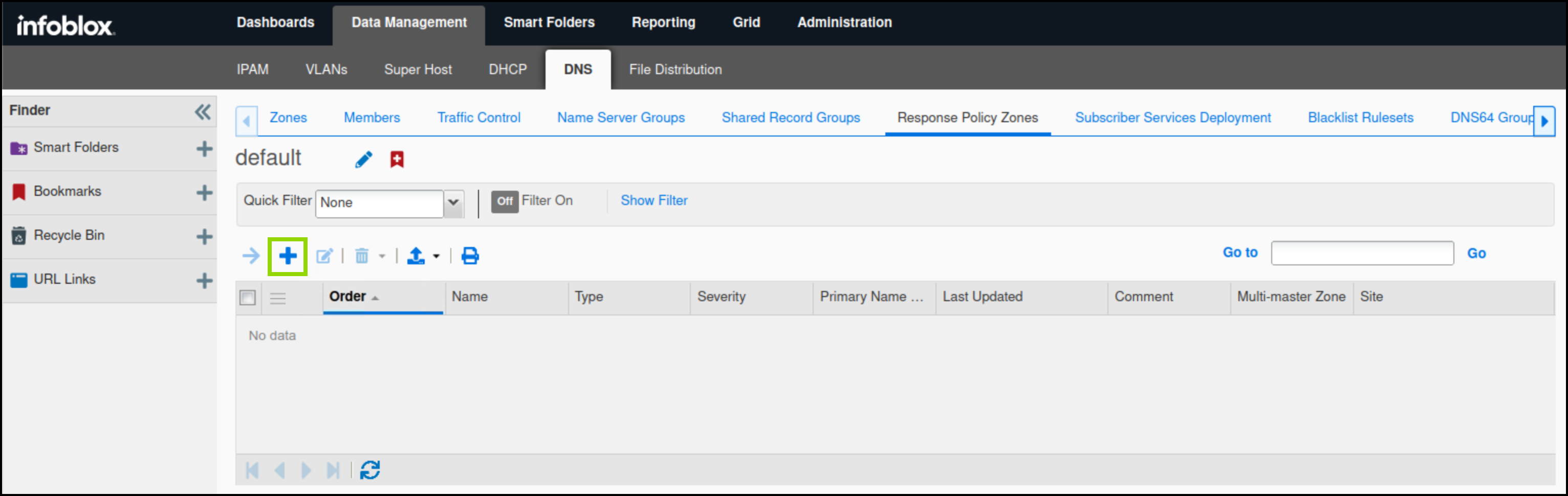Toggle the Filter On switch

505,201
